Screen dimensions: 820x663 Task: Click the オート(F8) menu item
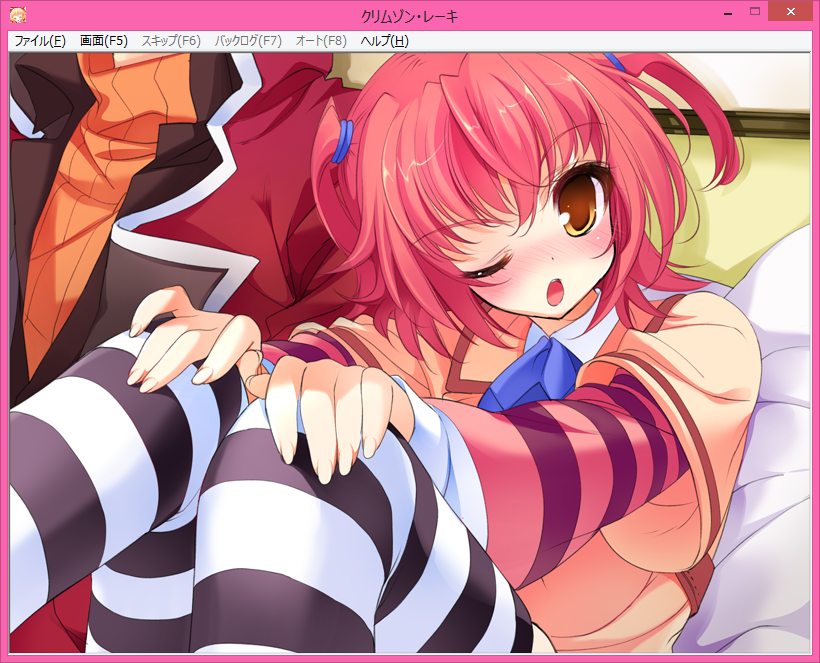click(x=321, y=41)
